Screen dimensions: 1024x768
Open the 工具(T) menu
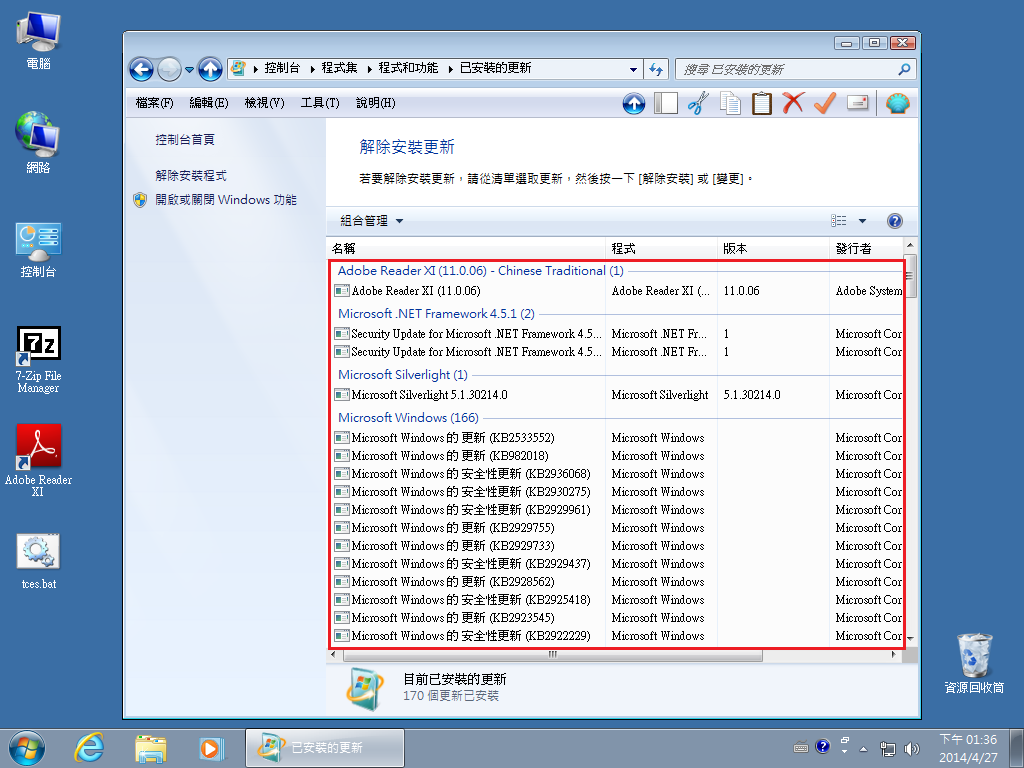320,103
